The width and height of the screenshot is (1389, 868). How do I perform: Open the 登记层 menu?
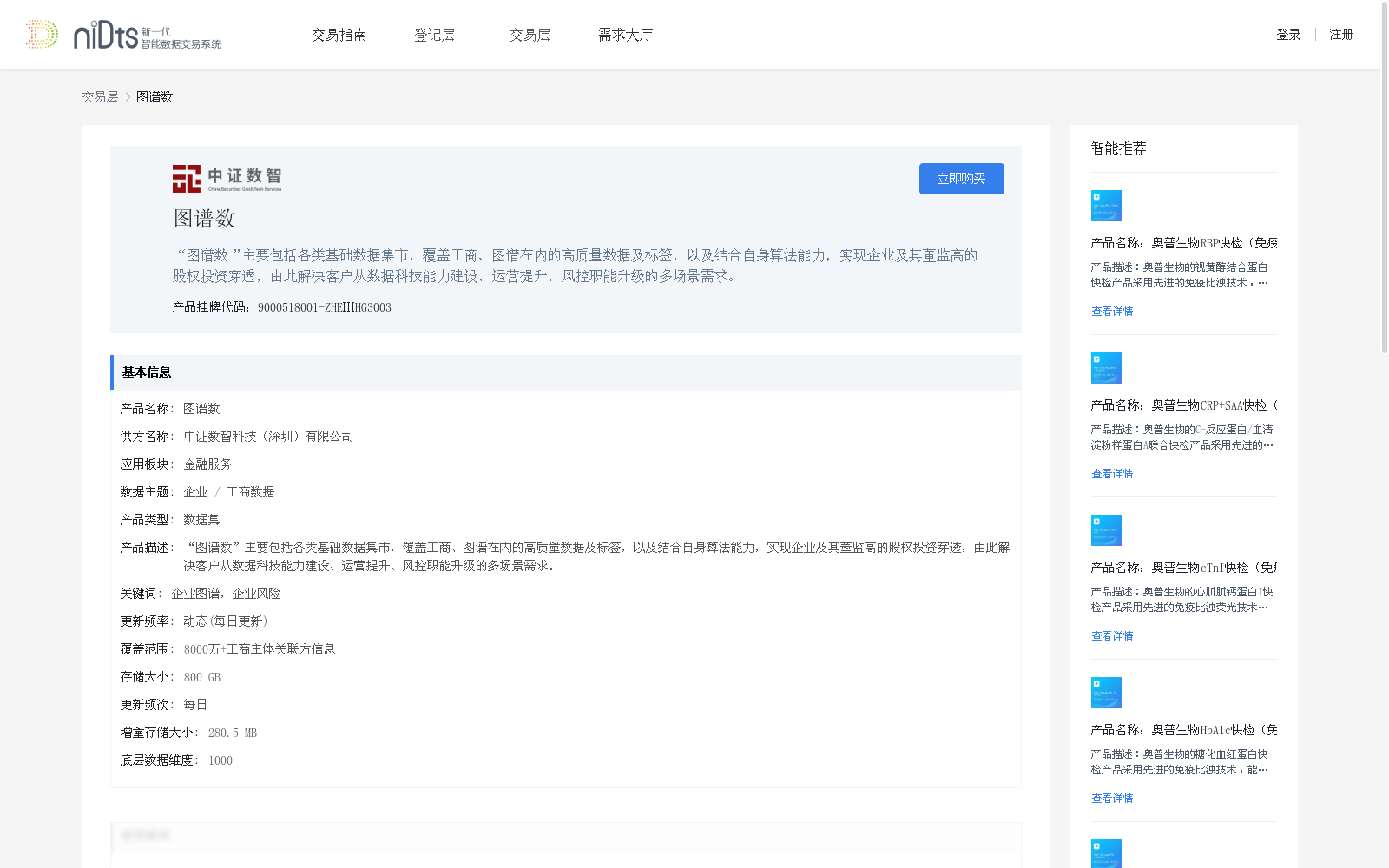click(435, 35)
